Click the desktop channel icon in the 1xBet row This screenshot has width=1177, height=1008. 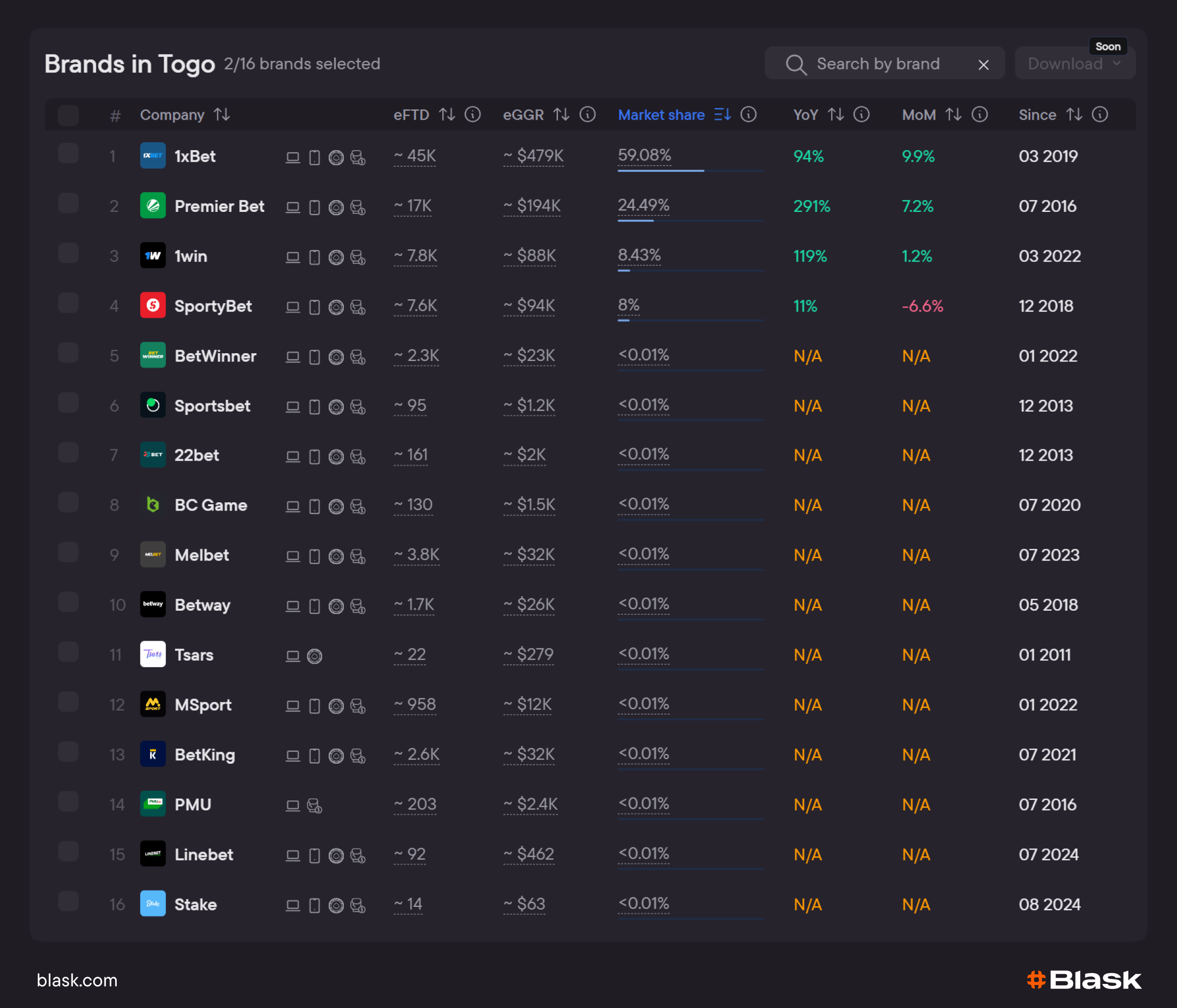coord(293,157)
